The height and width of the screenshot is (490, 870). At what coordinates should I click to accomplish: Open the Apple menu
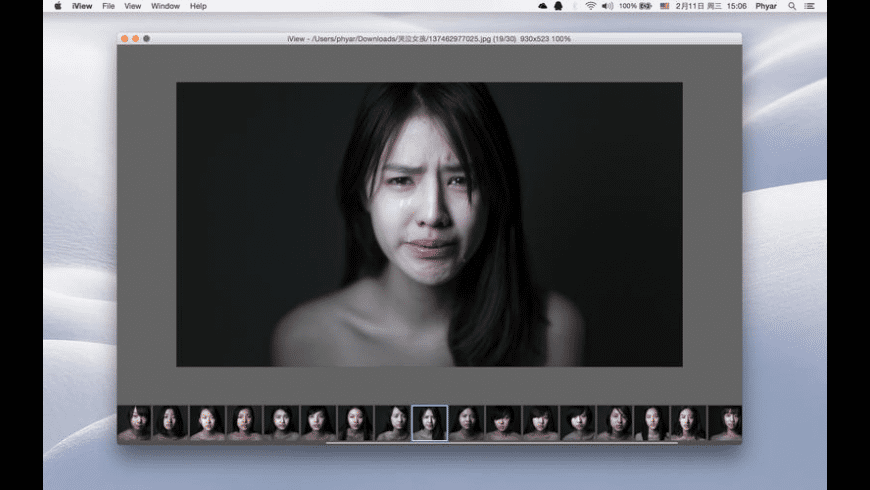click(57, 6)
